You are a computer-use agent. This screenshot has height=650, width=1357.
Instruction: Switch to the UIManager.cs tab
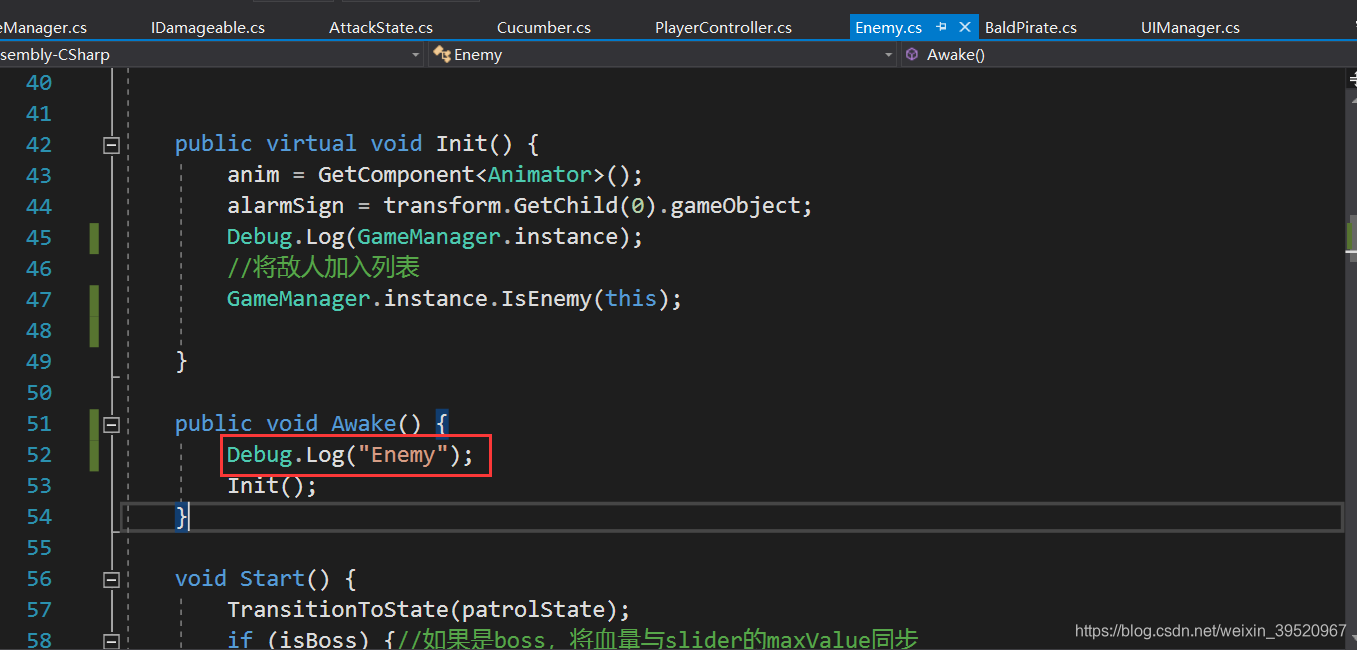pyautogui.click(x=1190, y=27)
